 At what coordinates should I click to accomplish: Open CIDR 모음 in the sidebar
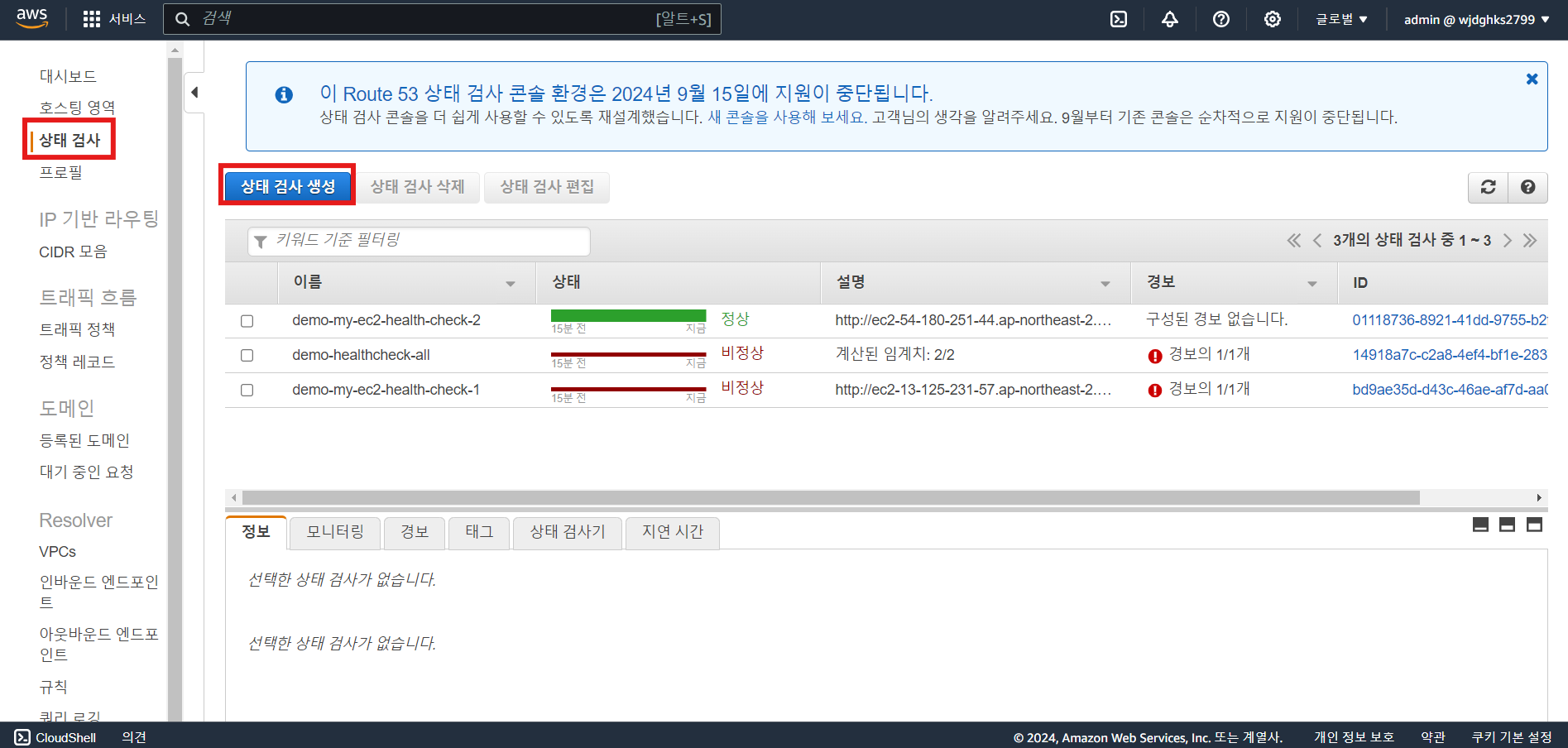(73, 252)
